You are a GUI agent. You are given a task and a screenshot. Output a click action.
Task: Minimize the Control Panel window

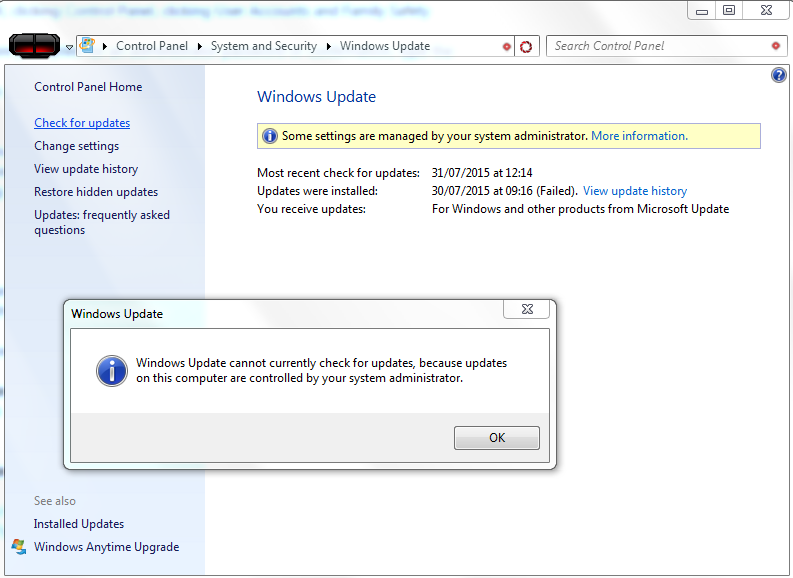[x=701, y=11]
